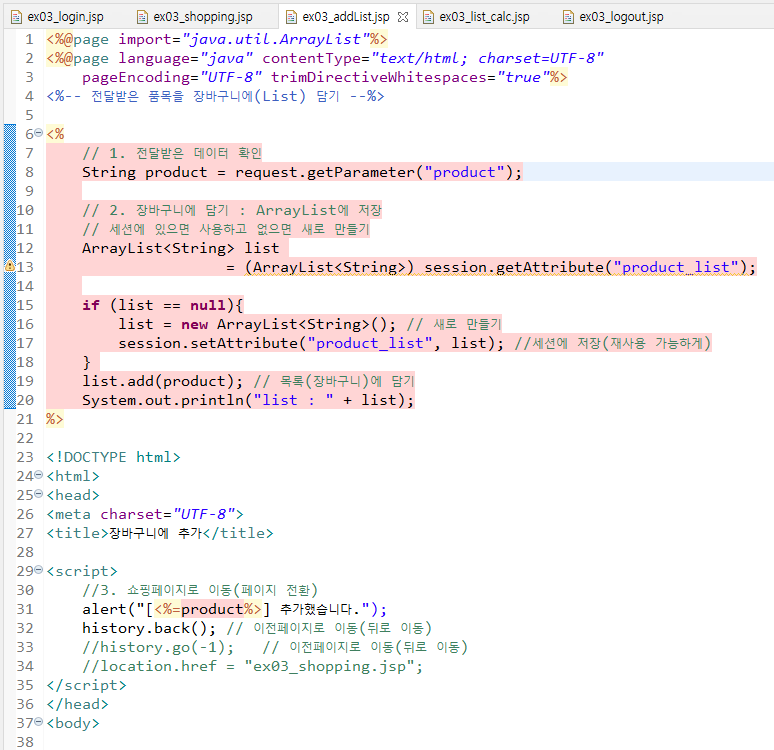Viewport: 774px width, 750px height.
Task: Open the ex03_list_calc.jsp tab
Action: click(484, 17)
